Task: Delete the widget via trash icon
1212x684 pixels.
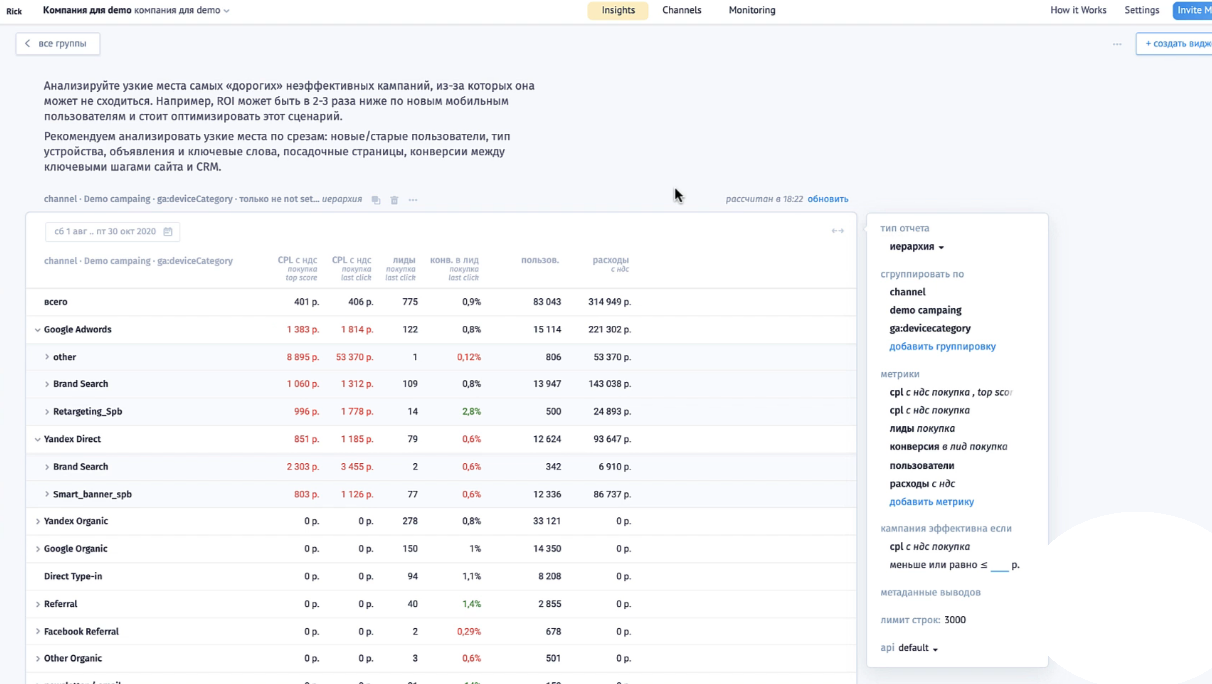Action: (x=394, y=200)
